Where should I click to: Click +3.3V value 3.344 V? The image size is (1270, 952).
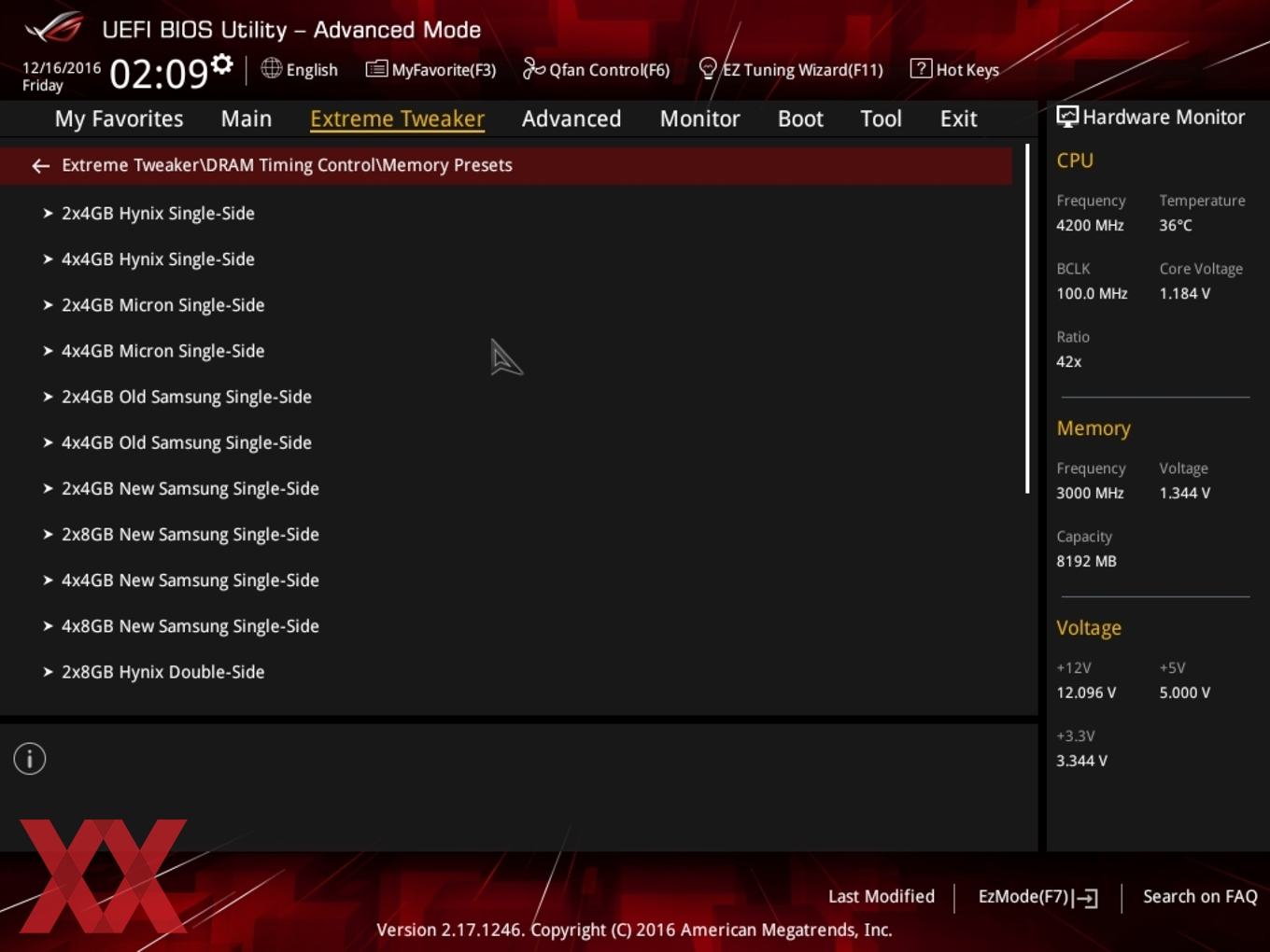point(1081,761)
